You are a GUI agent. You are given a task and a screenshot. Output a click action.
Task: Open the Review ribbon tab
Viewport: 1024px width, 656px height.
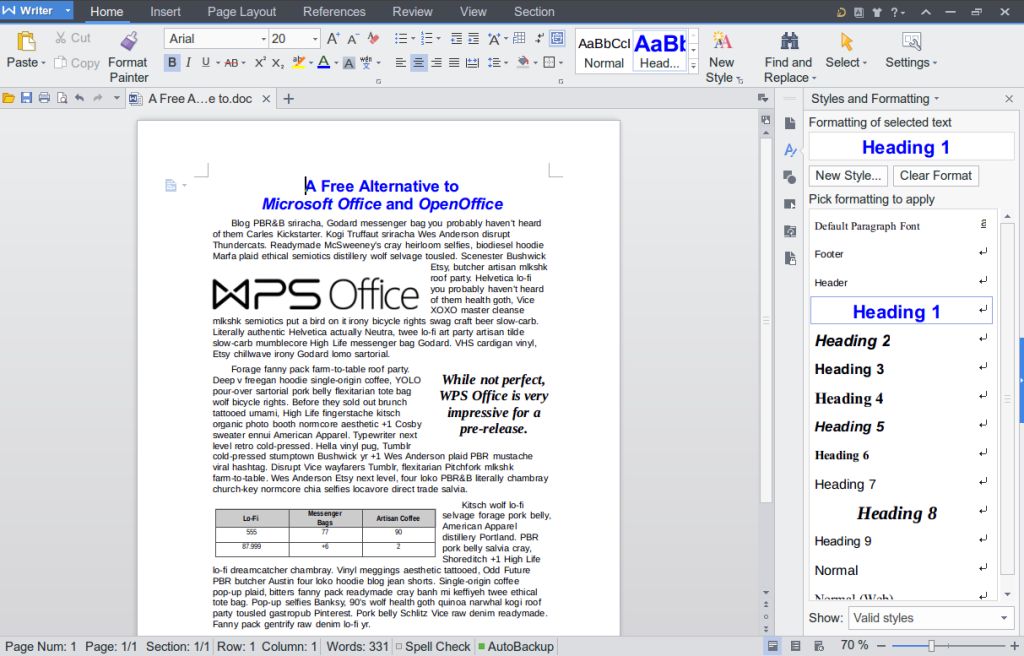(412, 11)
